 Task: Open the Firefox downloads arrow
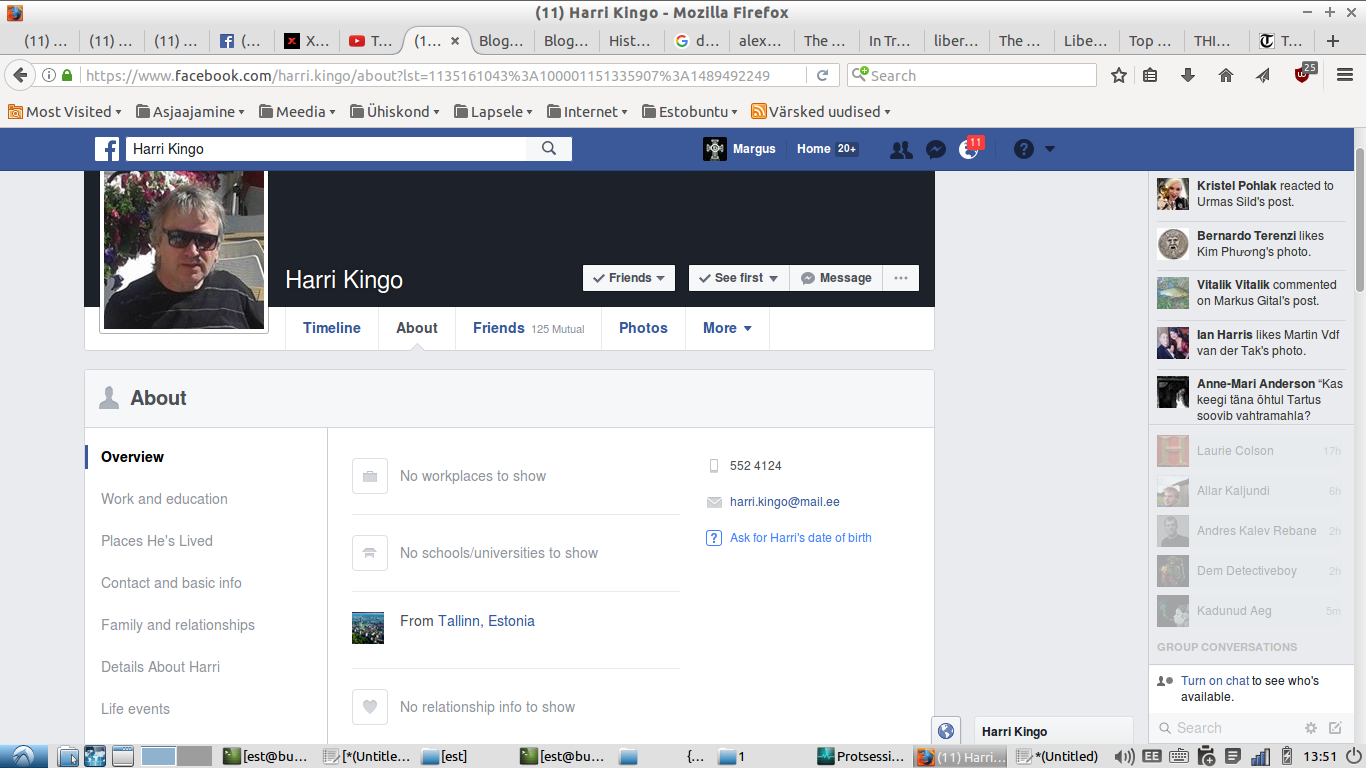pos(1188,75)
